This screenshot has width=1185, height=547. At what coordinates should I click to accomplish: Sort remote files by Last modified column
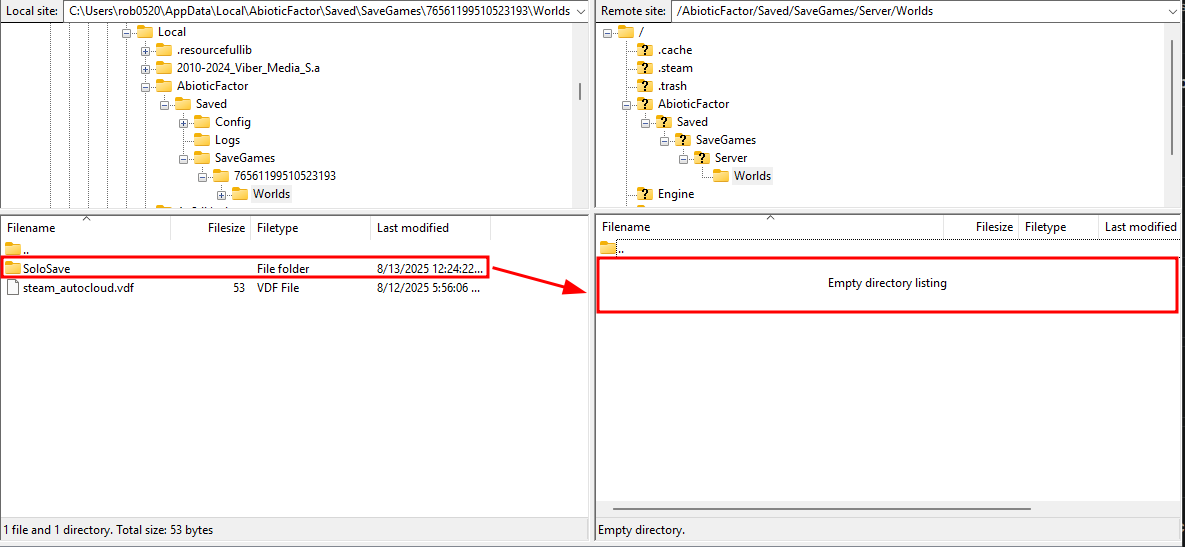(x=1140, y=227)
